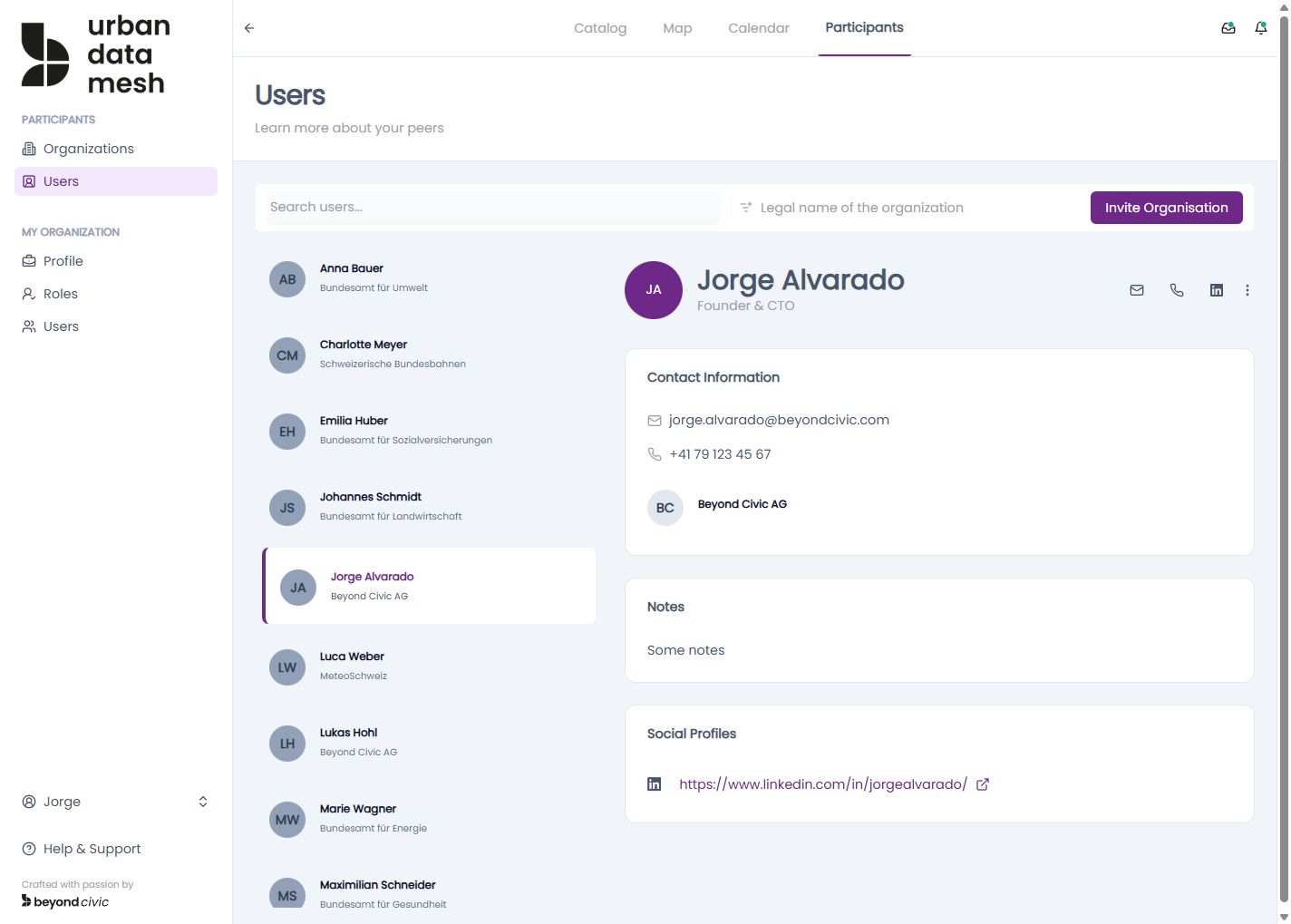
Task: Switch to the Map tab
Action: 677,28
